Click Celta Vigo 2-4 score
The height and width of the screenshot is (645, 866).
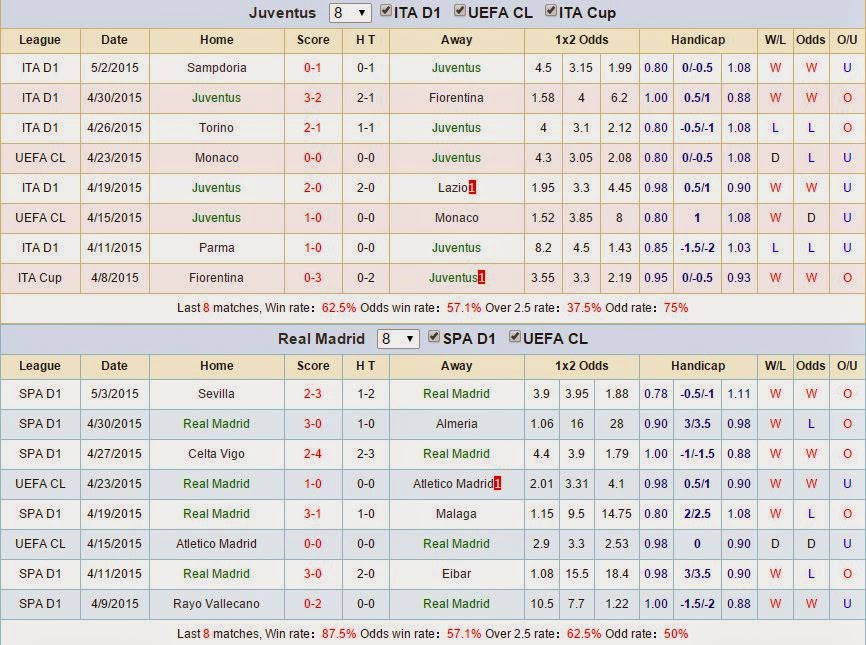(x=313, y=454)
